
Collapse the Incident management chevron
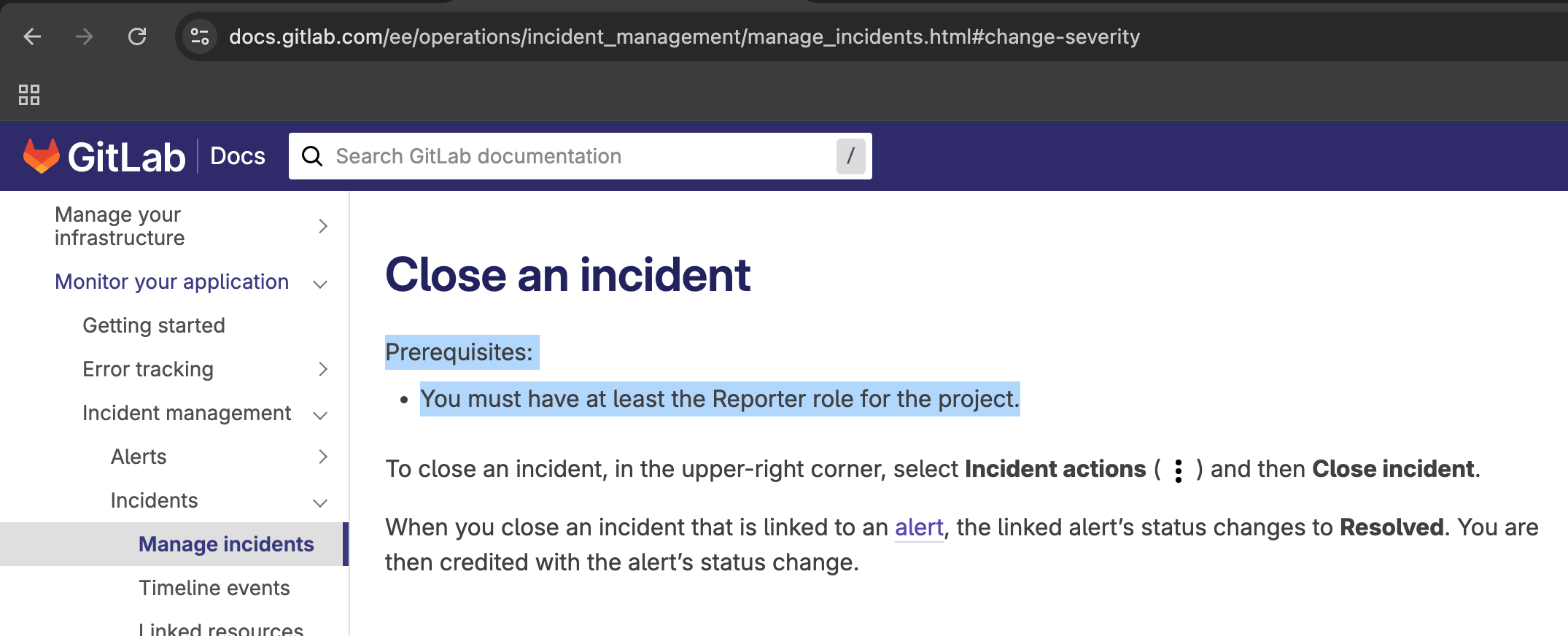[320, 415]
